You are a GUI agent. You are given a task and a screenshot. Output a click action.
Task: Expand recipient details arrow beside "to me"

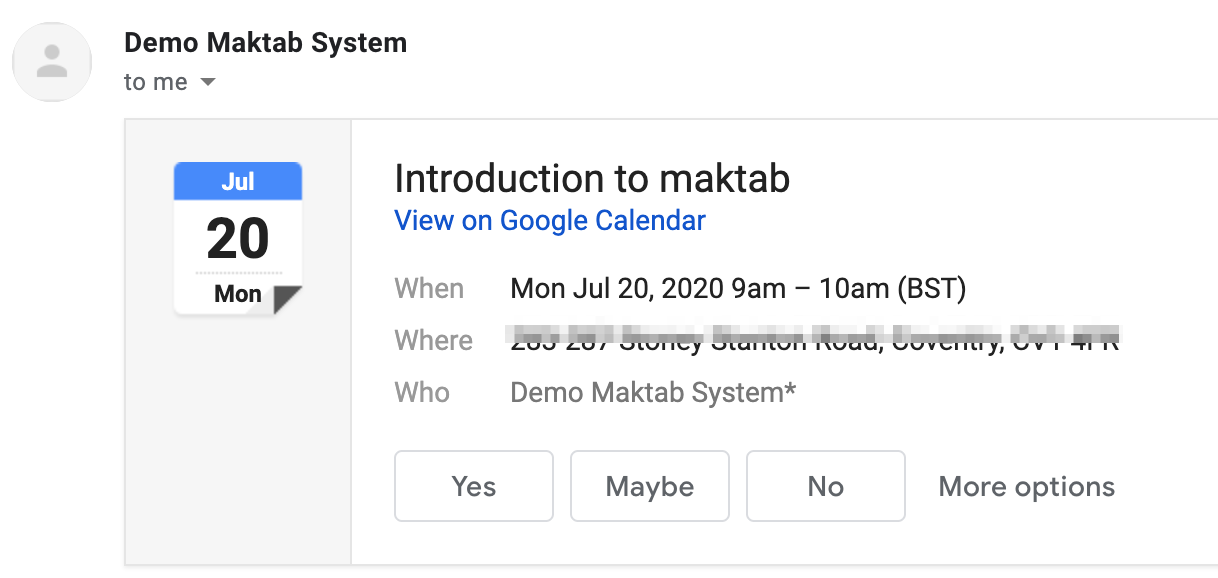tap(208, 82)
